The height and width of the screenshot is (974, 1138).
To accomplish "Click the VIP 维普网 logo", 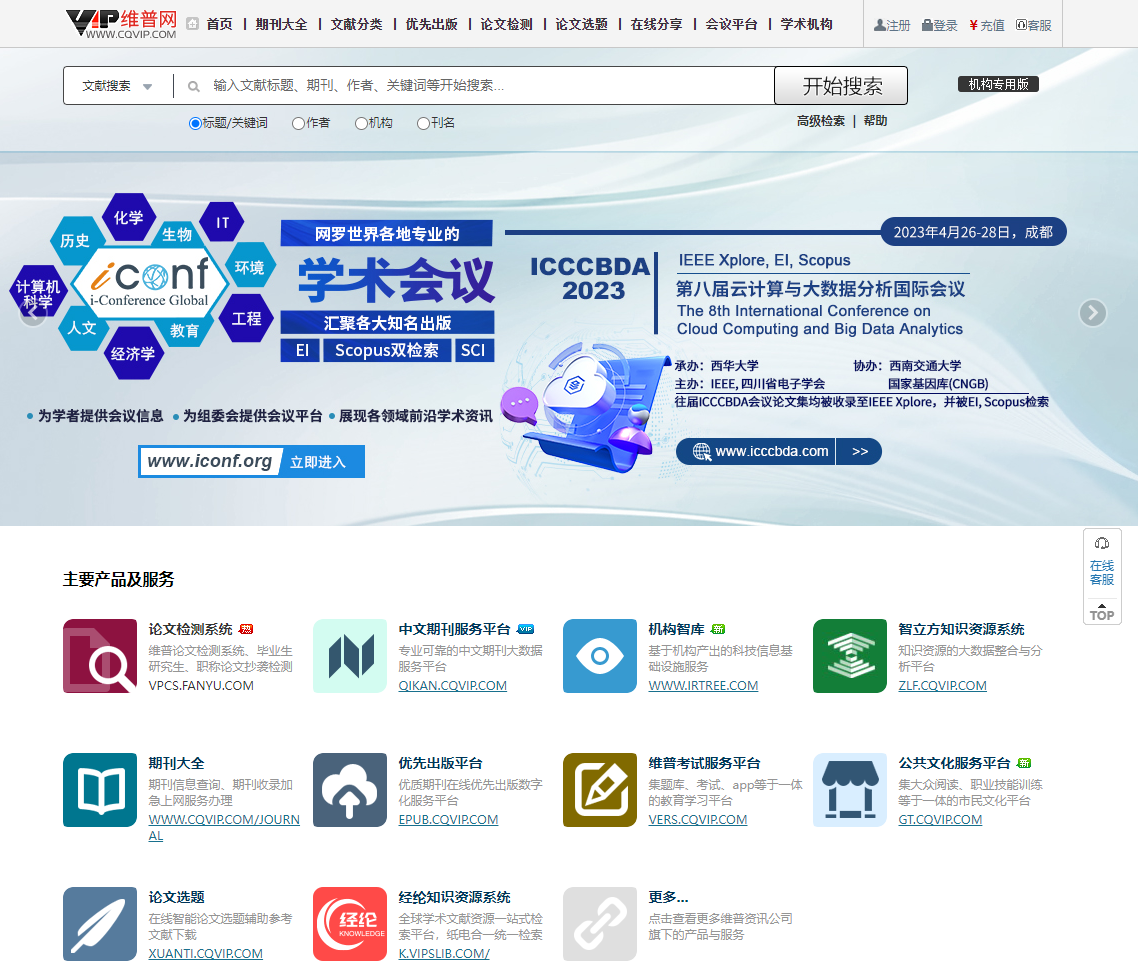I will coord(121,23).
